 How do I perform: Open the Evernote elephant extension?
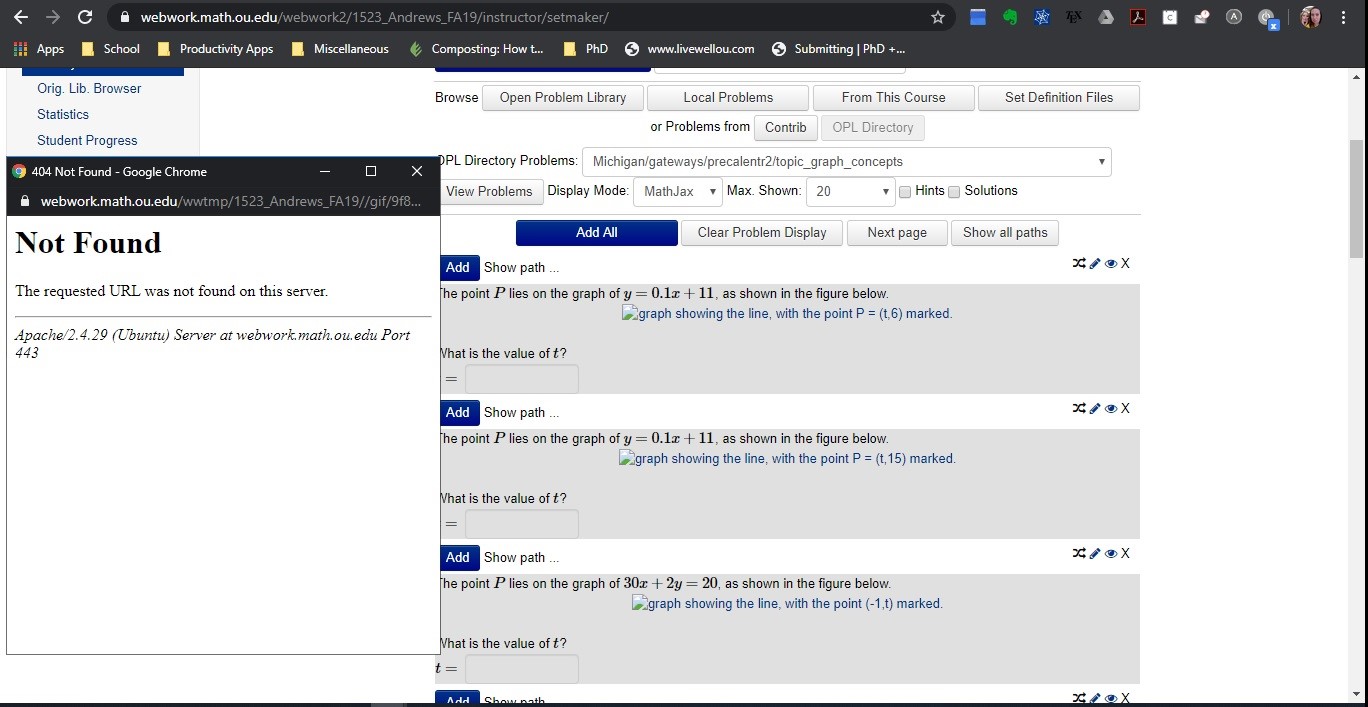point(1010,17)
